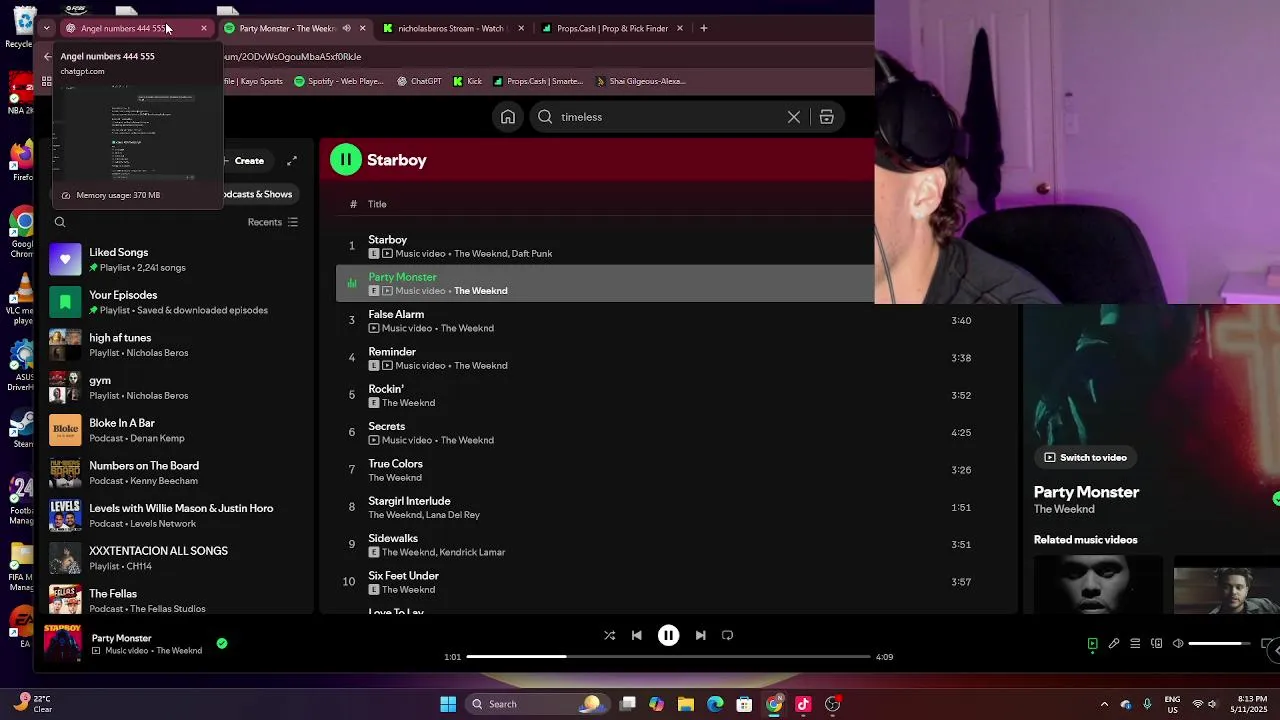Image resolution: width=1280 pixels, height=720 pixels.
Task: Select the Rockin' track
Action: coord(670,395)
